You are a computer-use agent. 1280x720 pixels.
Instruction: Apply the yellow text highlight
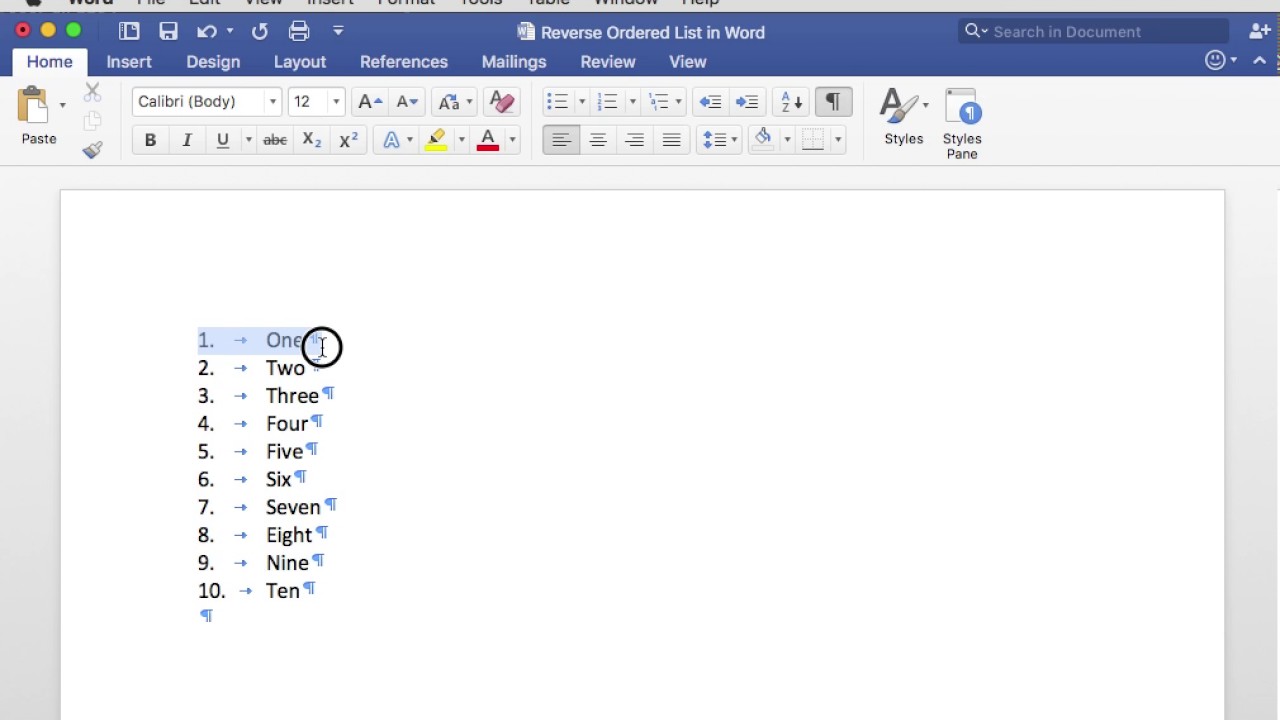coord(436,141)
